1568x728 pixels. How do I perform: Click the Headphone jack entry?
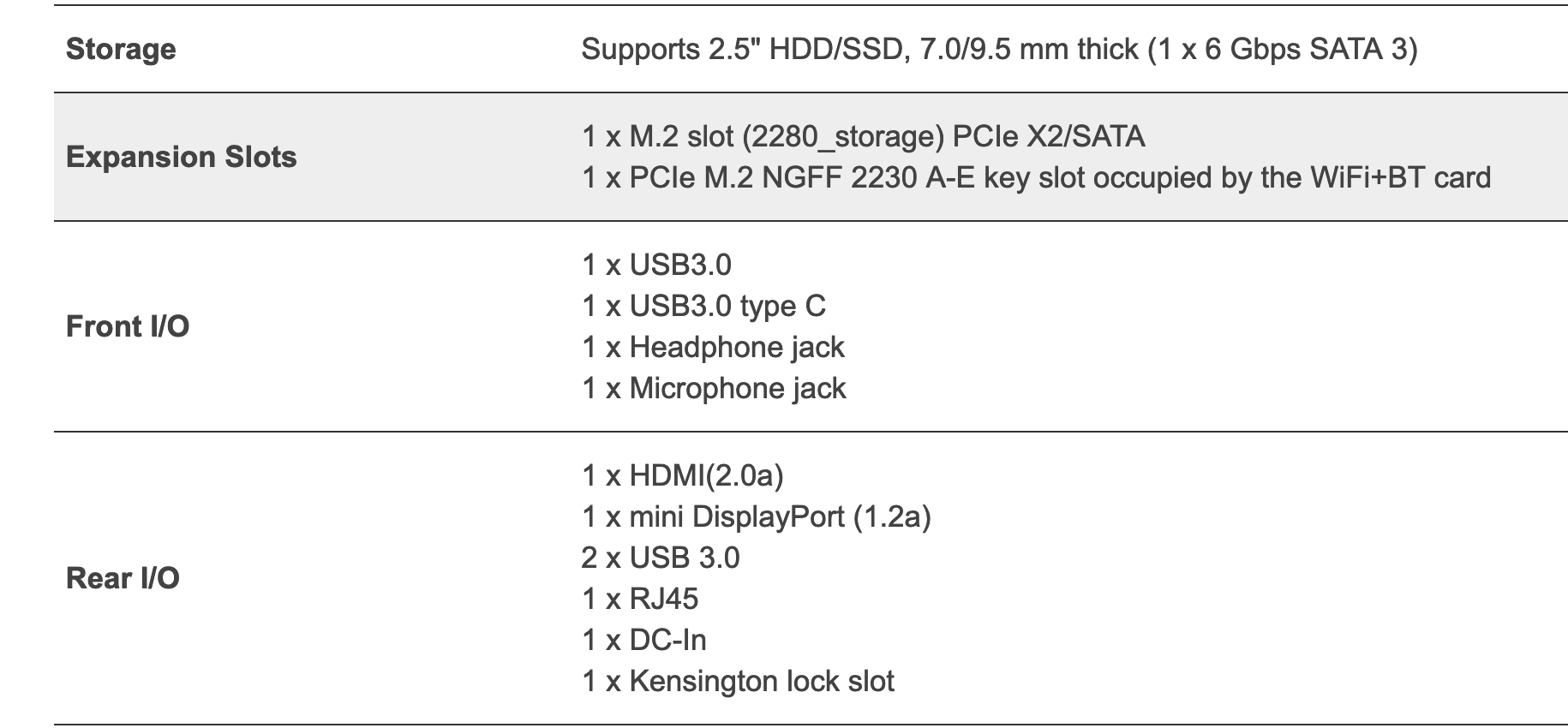pyautogui.click(x=713, y=347)
